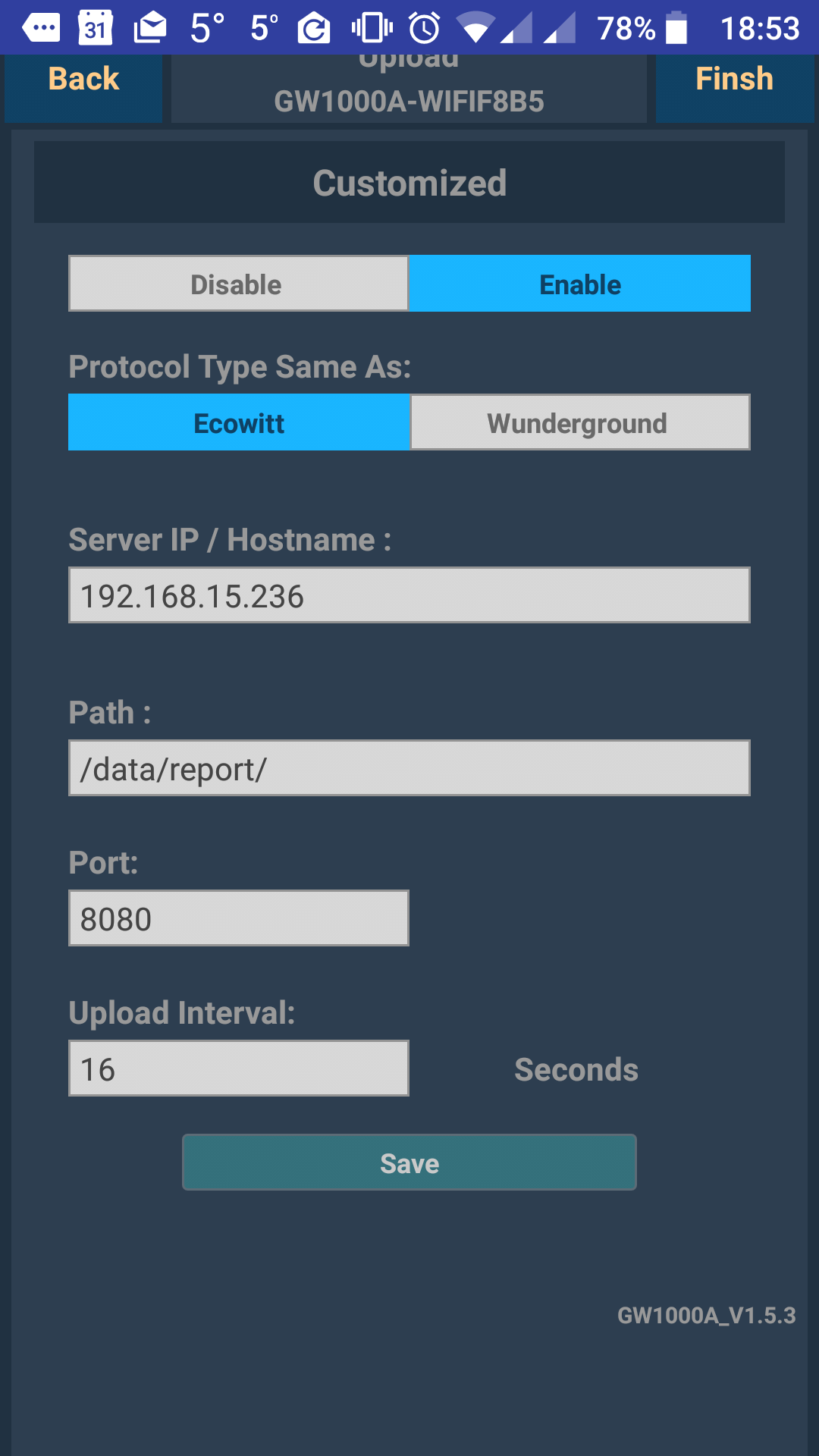Tap the battery indicator icon
Screen dimensions: 819x1456
click(x=676, y=28)
